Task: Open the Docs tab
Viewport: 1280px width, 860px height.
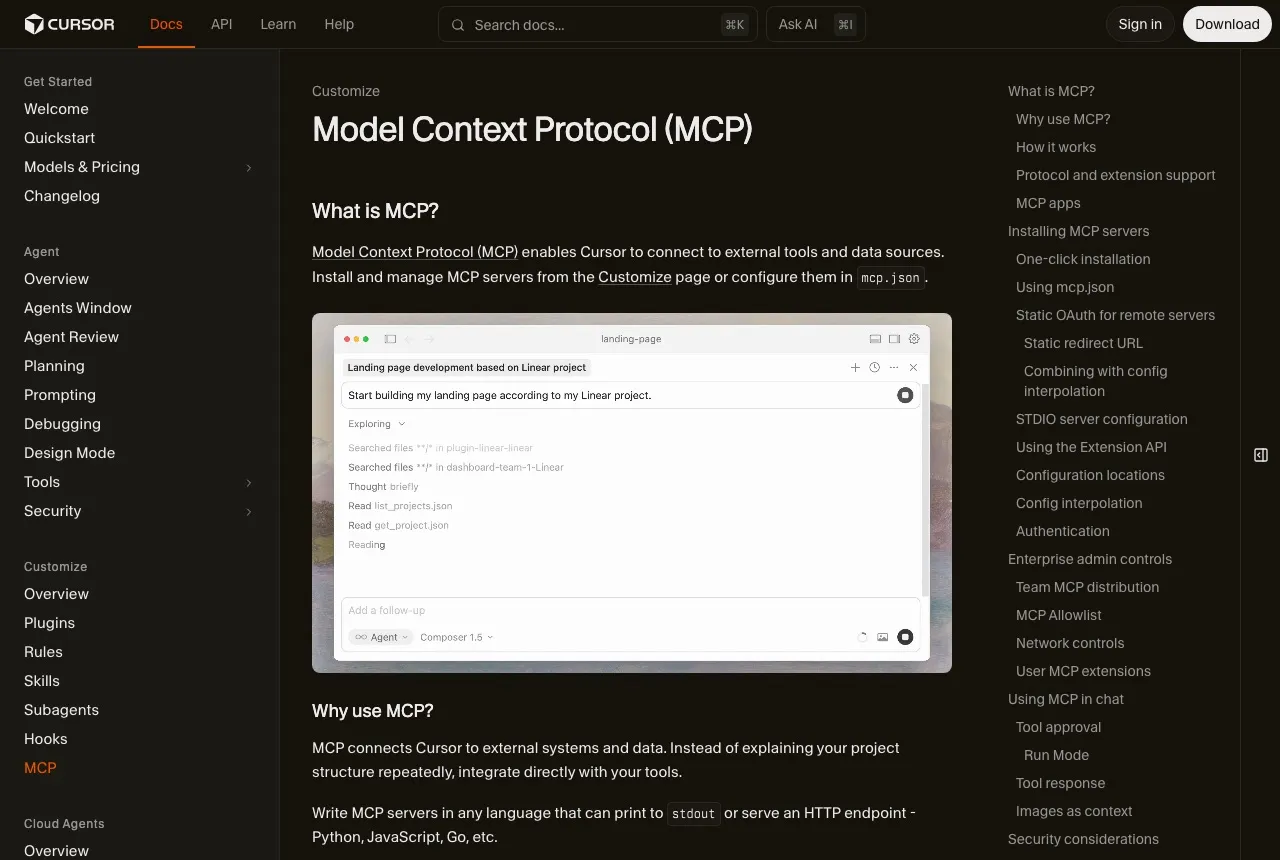Action: click(166, 24)
